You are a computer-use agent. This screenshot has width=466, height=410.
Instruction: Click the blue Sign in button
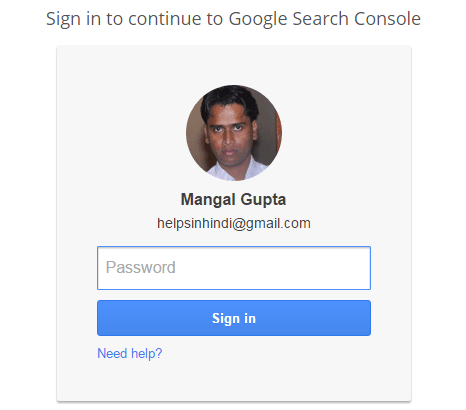(234, 318)
